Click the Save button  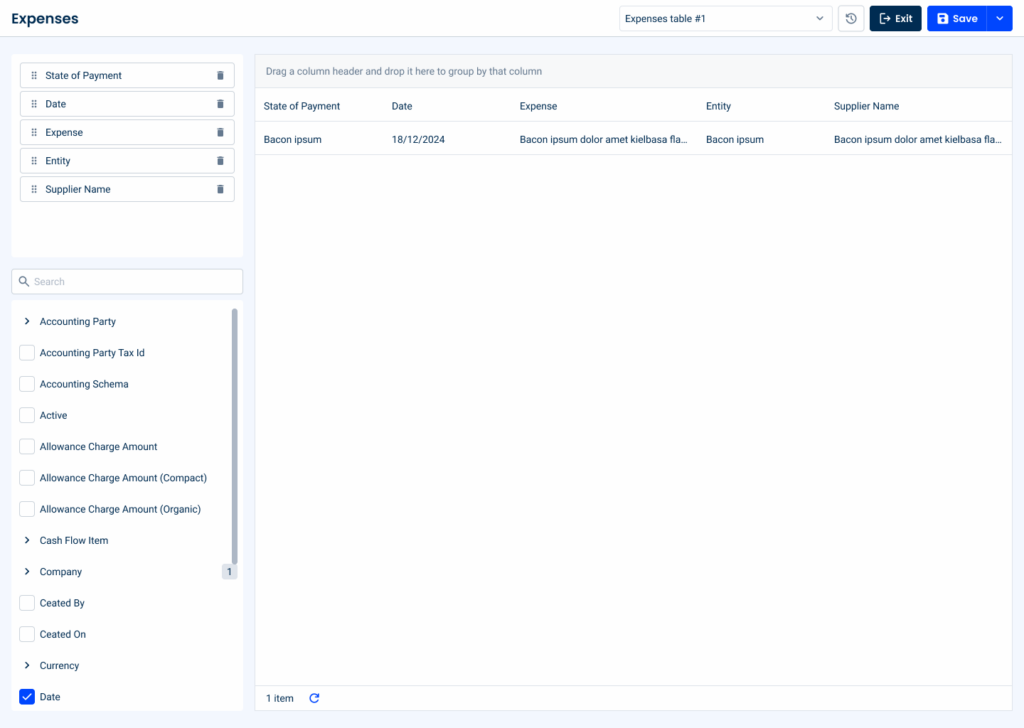pyautogui.click(x=957, y=18)
